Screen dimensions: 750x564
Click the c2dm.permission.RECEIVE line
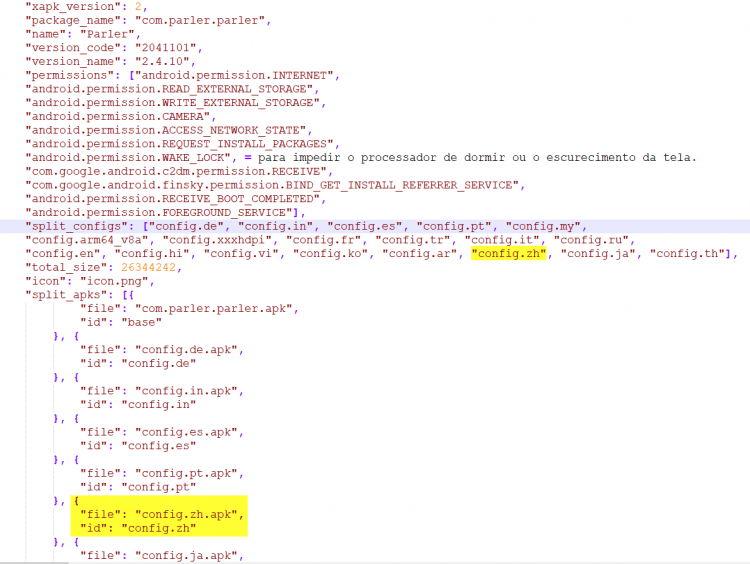(x=176, y=171)
